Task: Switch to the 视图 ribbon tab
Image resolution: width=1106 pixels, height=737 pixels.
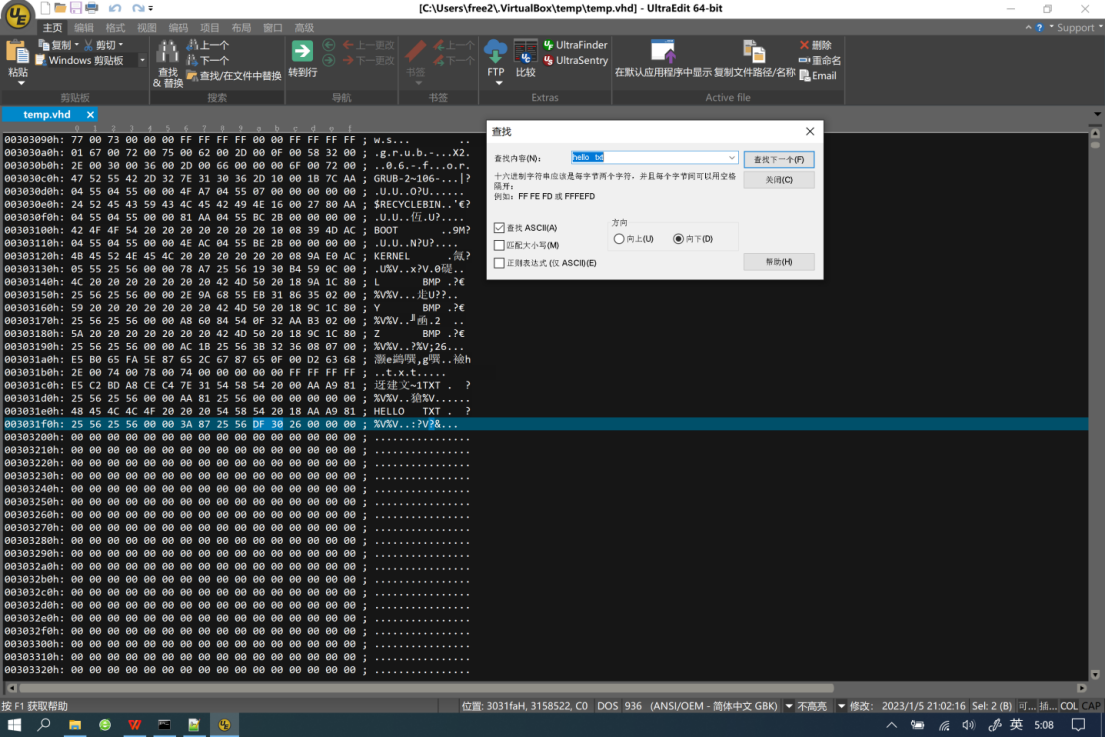Action: 147,28
